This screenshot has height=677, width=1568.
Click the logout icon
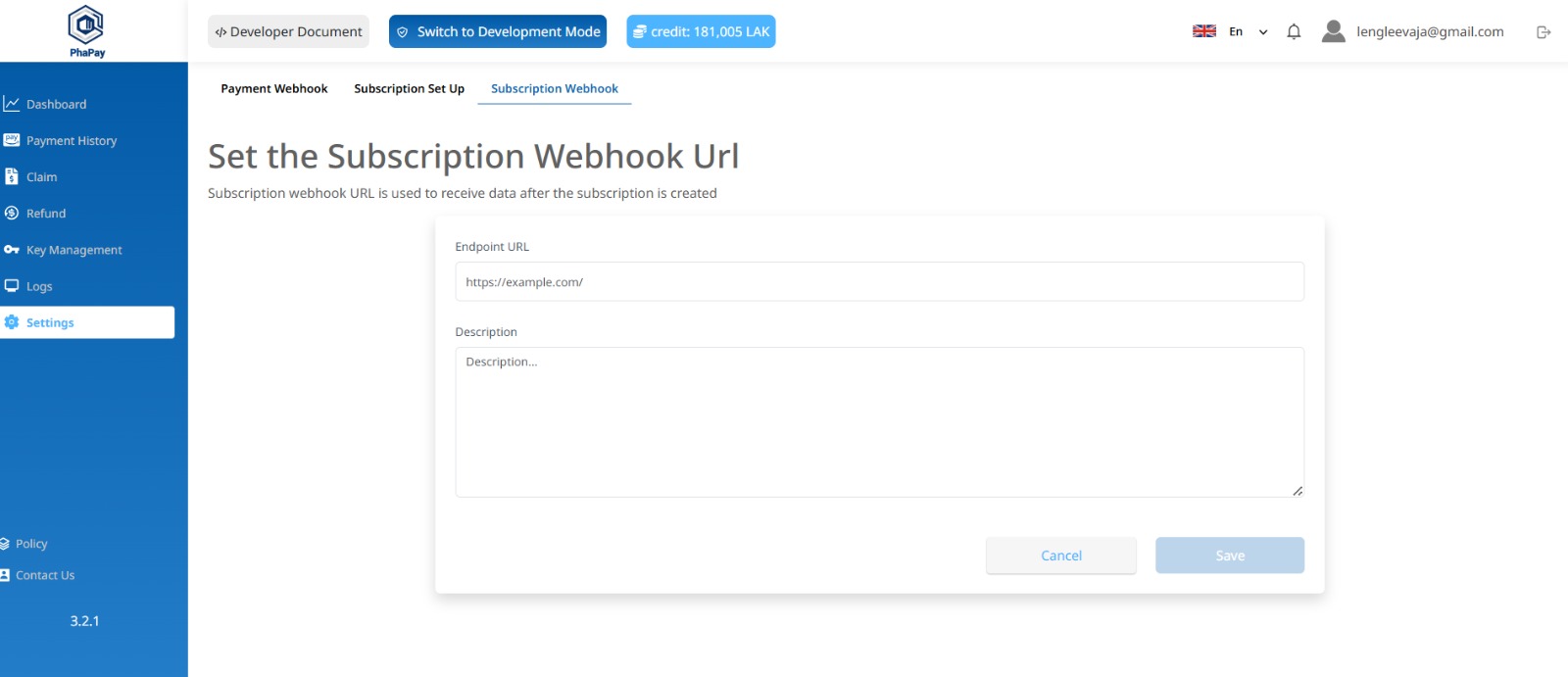(1543, 32)
